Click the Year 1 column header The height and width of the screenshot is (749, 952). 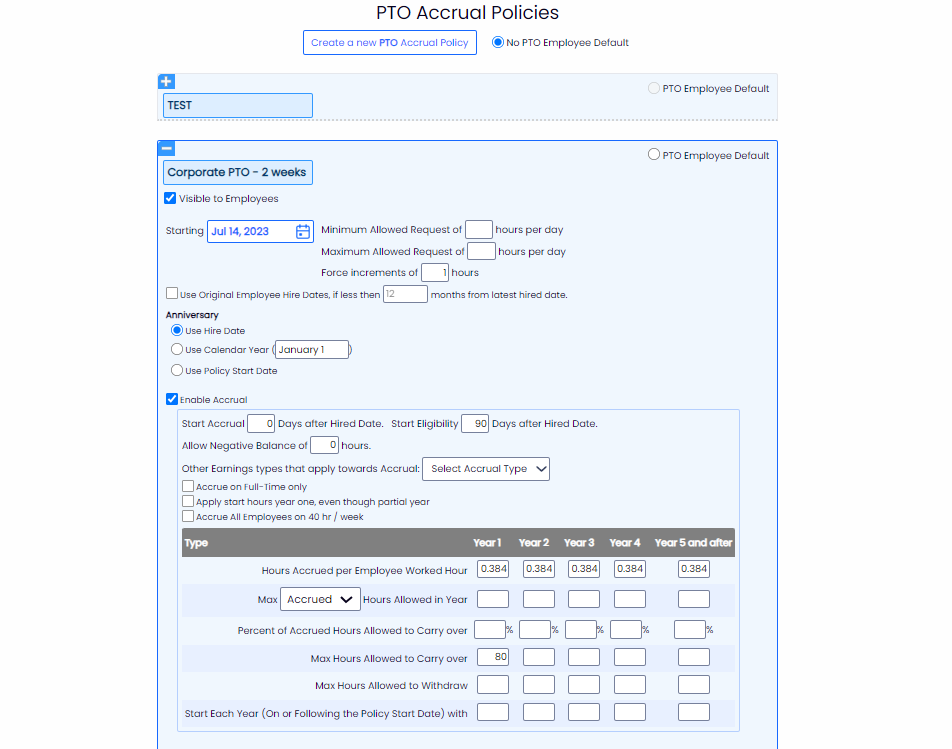(488, 543)
